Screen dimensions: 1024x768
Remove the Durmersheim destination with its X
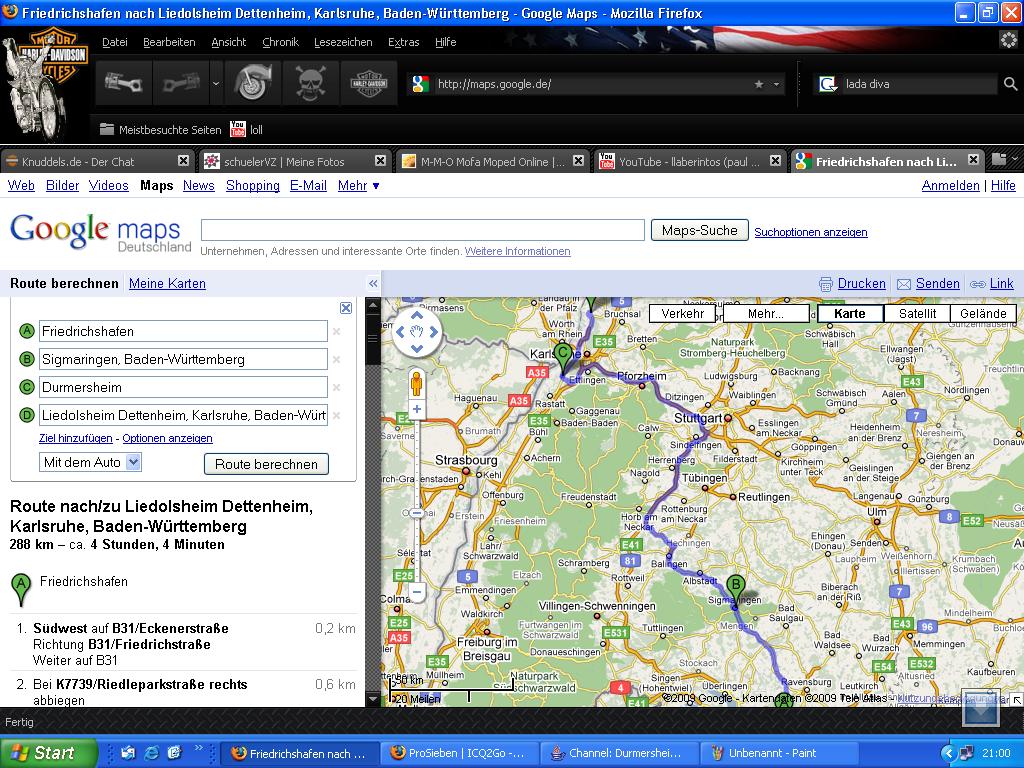point(337,388)
